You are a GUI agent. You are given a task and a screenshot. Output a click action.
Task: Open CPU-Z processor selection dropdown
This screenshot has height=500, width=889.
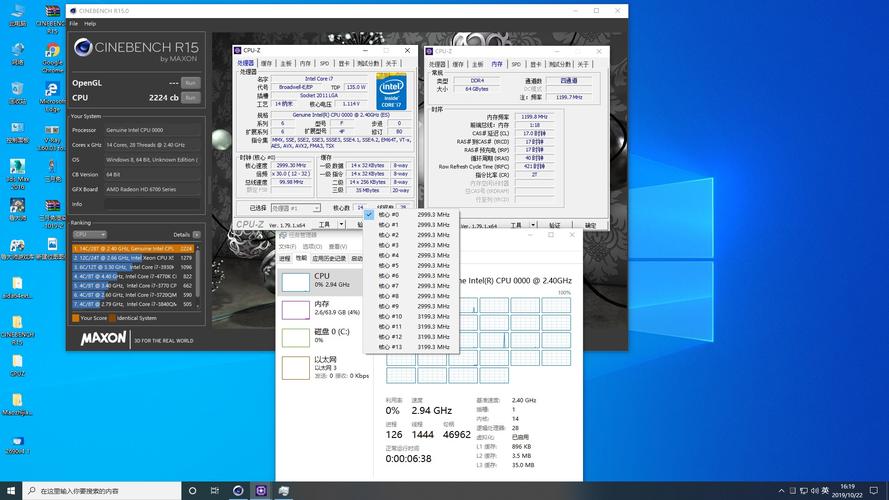pos(295,208)
